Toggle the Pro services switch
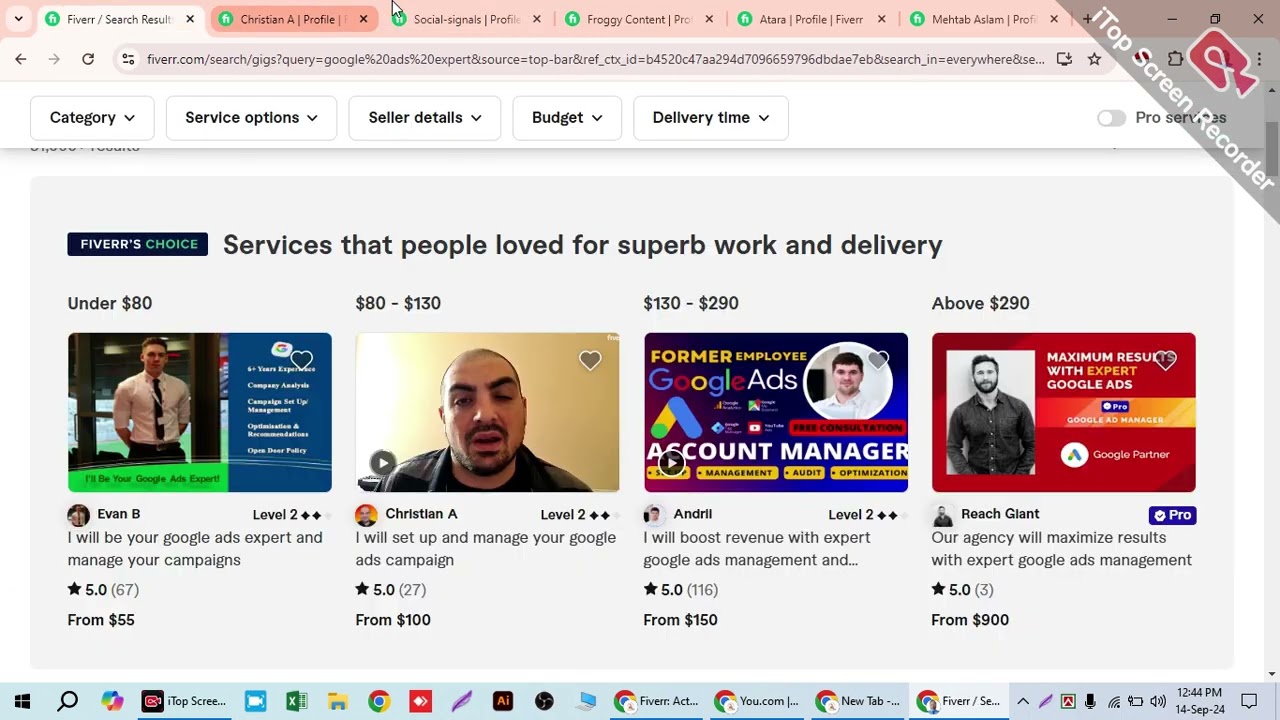The width and height of the screenshot is (1280, 720). click(1111, 117)
